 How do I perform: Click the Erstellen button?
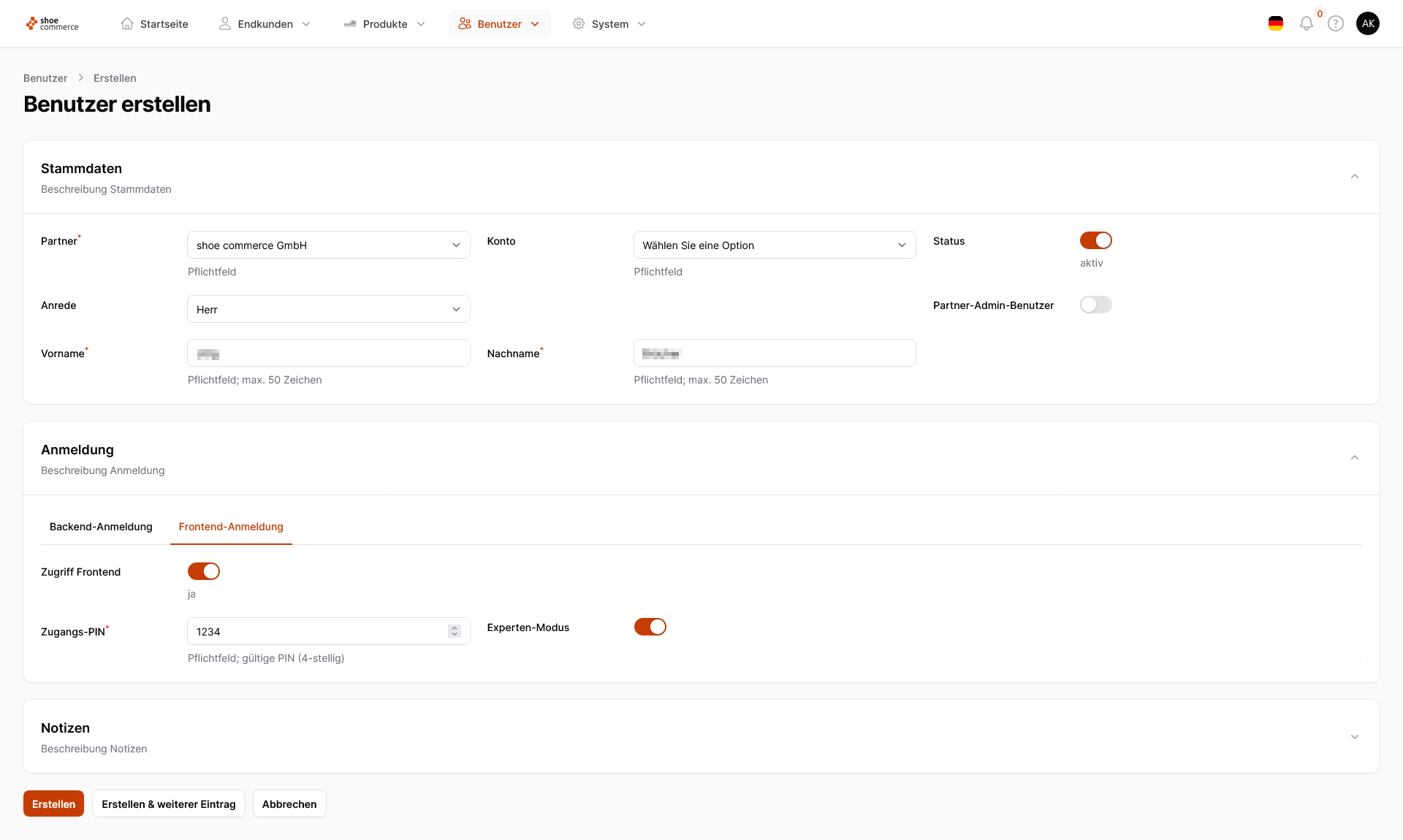click(53, 804)
